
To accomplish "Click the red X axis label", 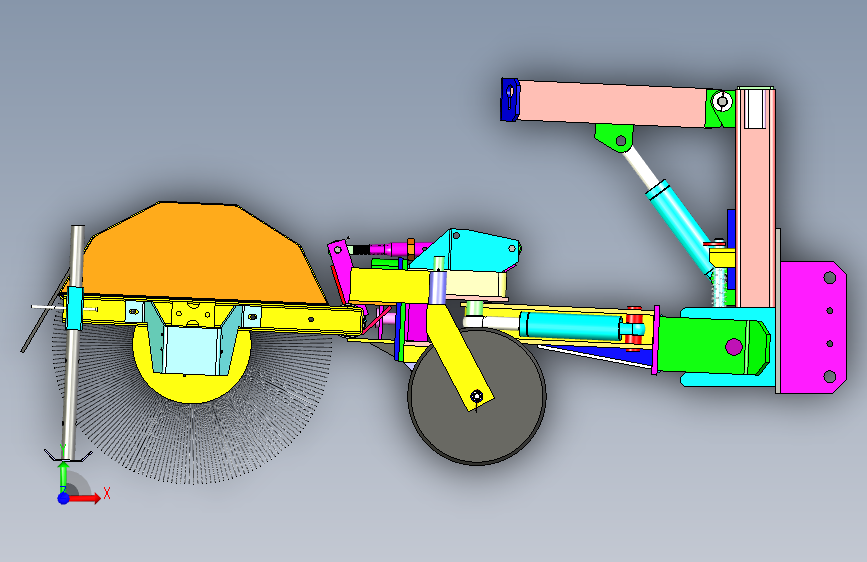I will (107, 493).
